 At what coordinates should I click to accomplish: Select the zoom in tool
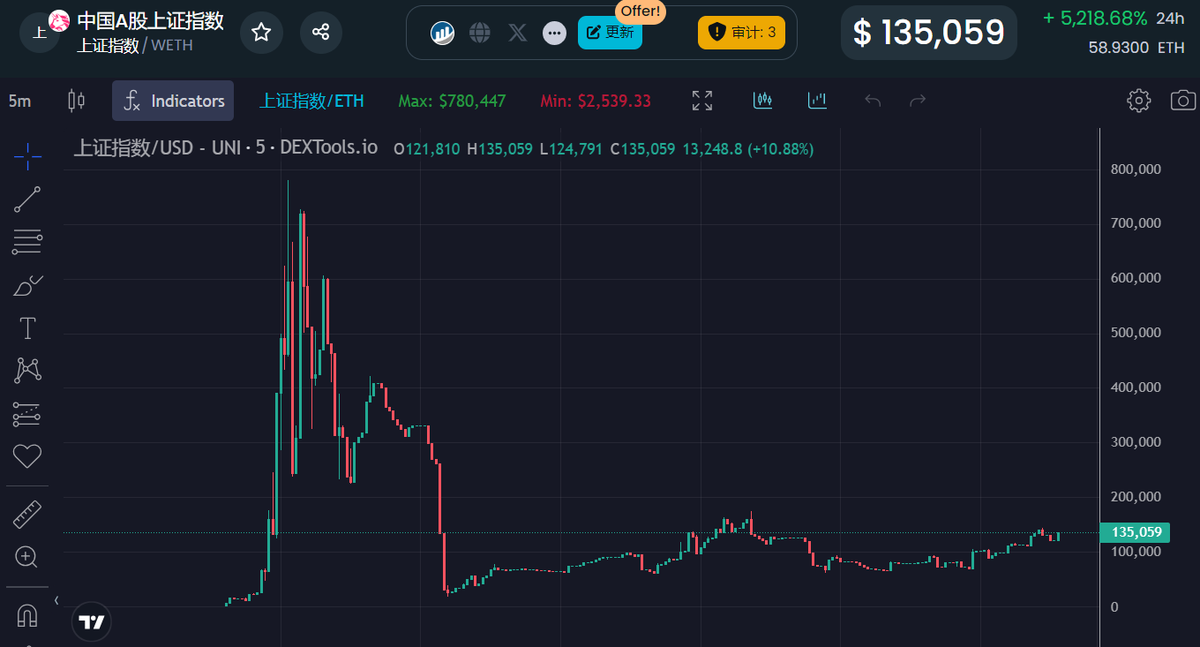point(27,557)
